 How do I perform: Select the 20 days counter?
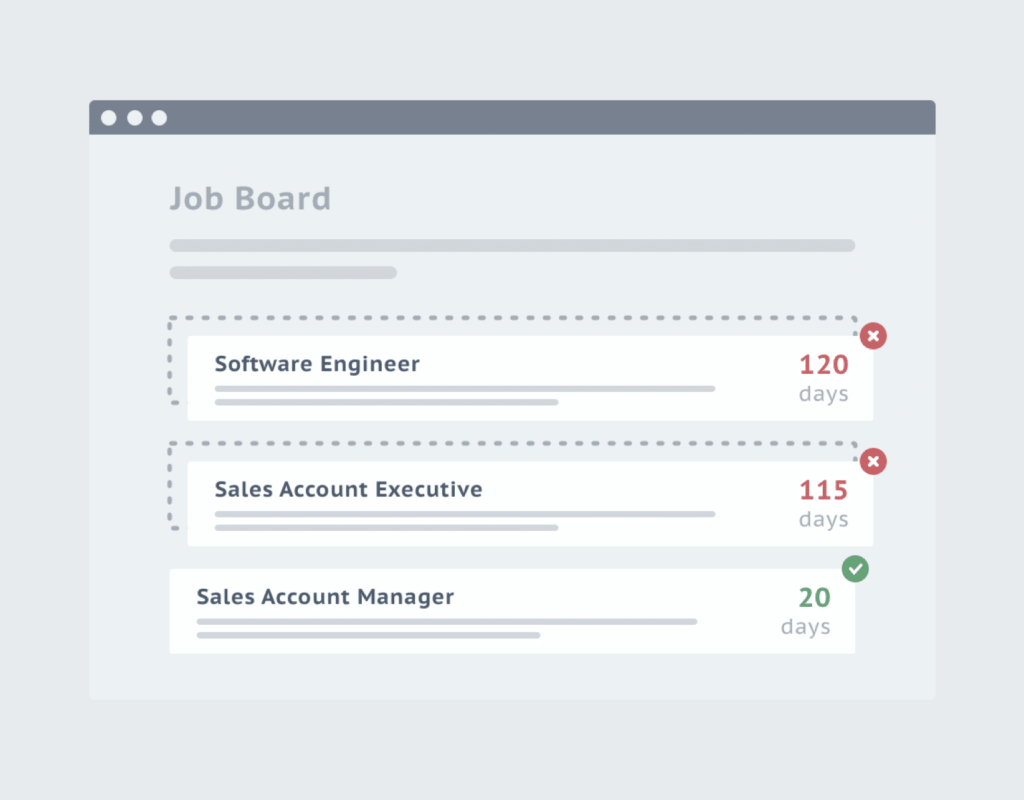[x=806, y=611]
